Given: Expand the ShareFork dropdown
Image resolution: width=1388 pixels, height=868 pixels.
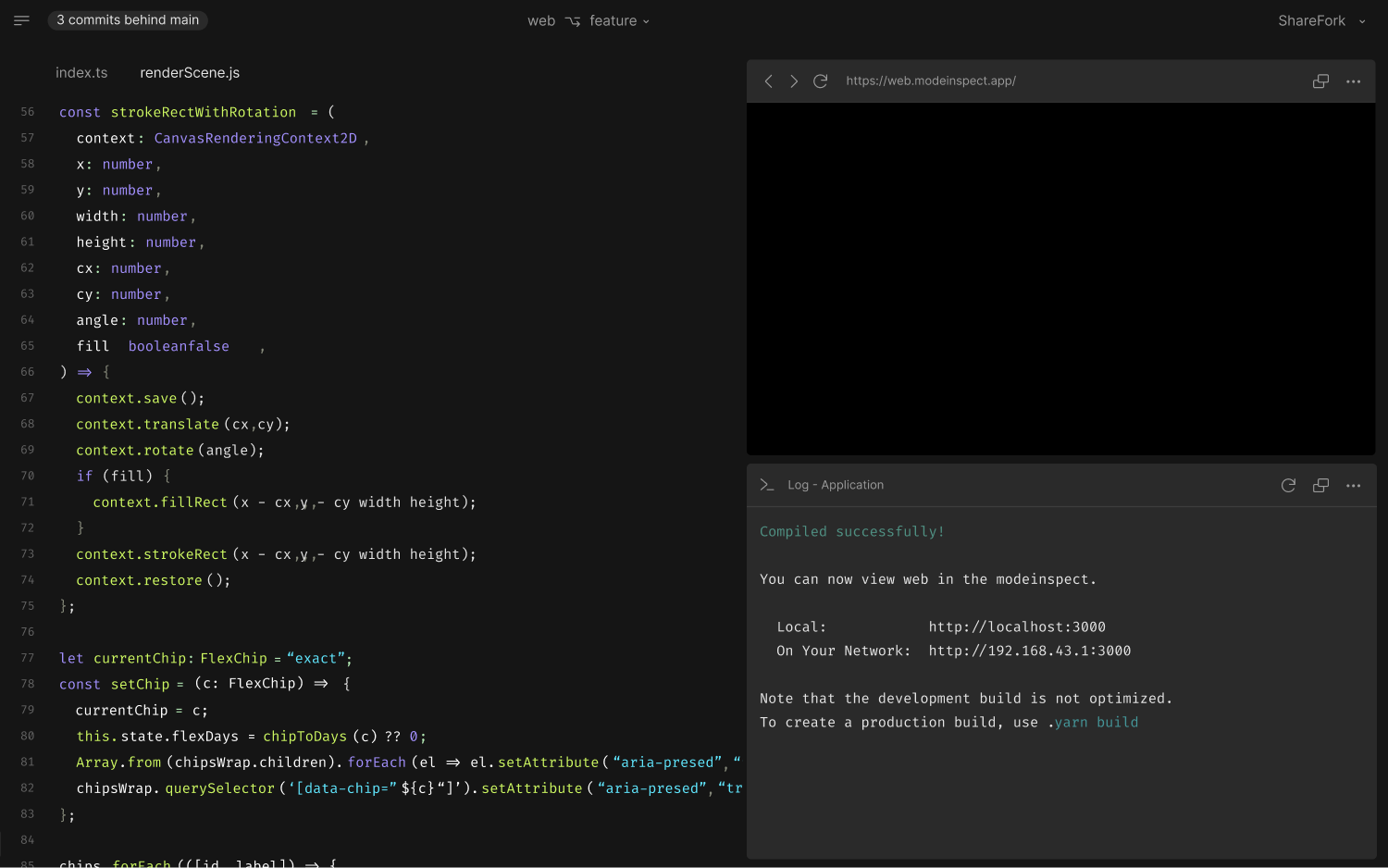Looking at the screenshot, I should 1321,20.
